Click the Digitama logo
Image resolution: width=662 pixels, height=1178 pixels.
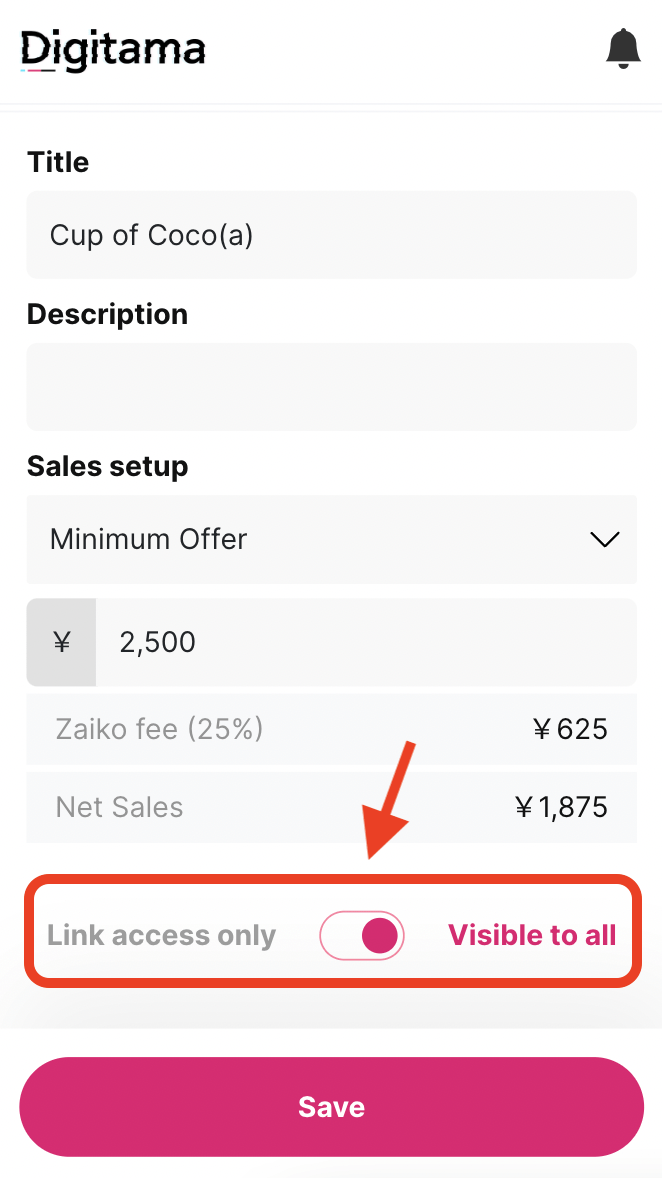click(x=113, y=50)
